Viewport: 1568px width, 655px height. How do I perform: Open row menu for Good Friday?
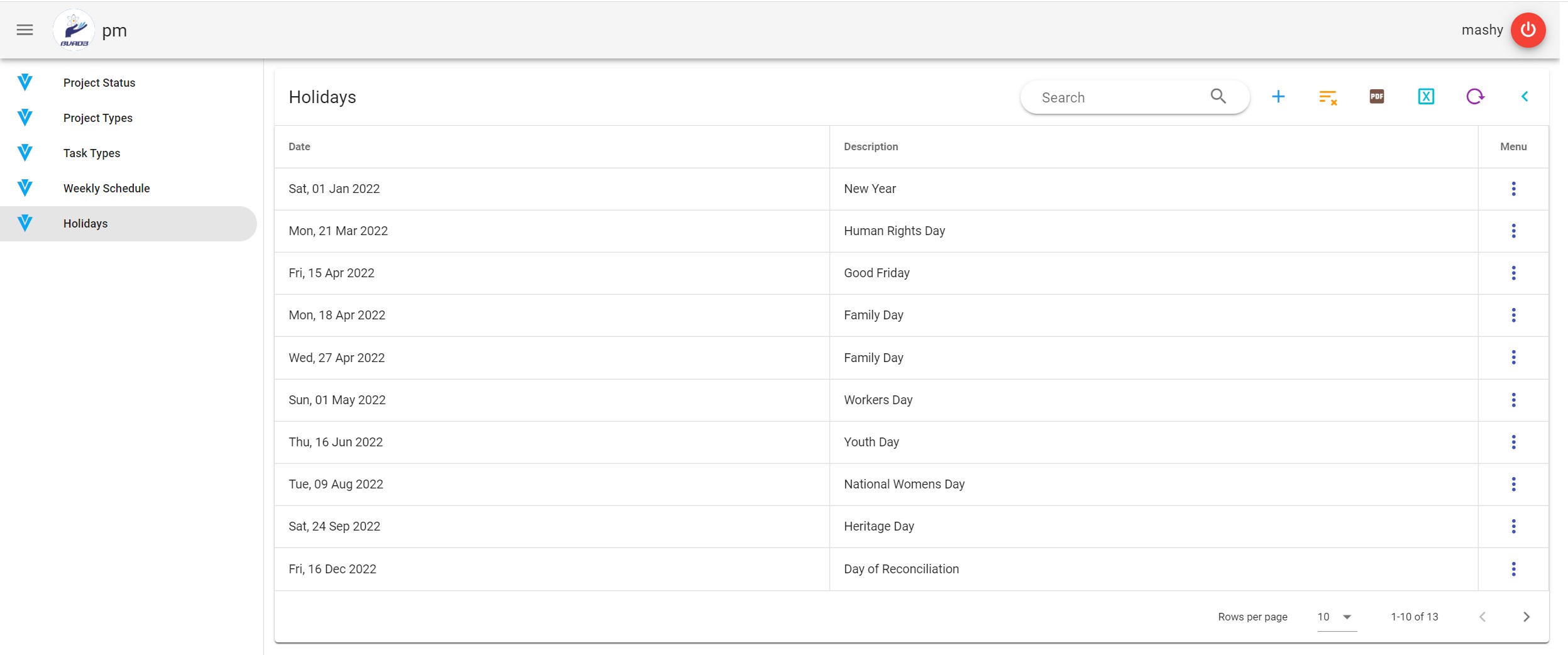(1513, 273)
